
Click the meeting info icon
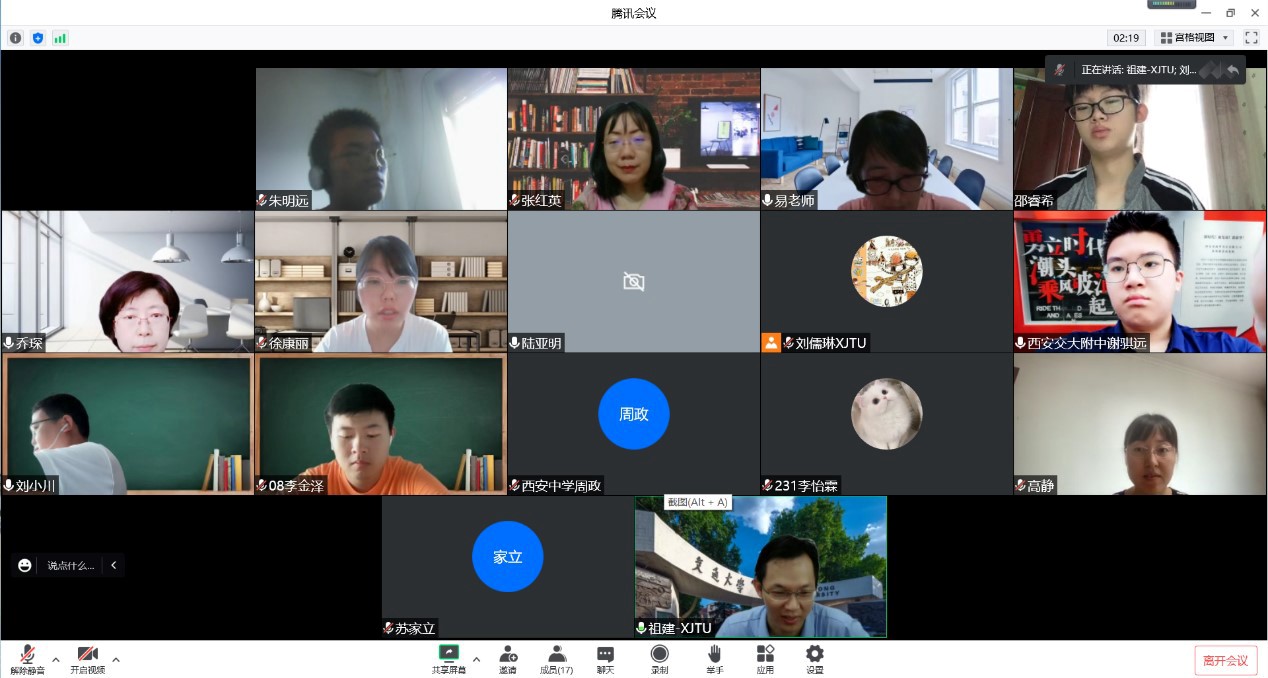(x=15, y=38)
